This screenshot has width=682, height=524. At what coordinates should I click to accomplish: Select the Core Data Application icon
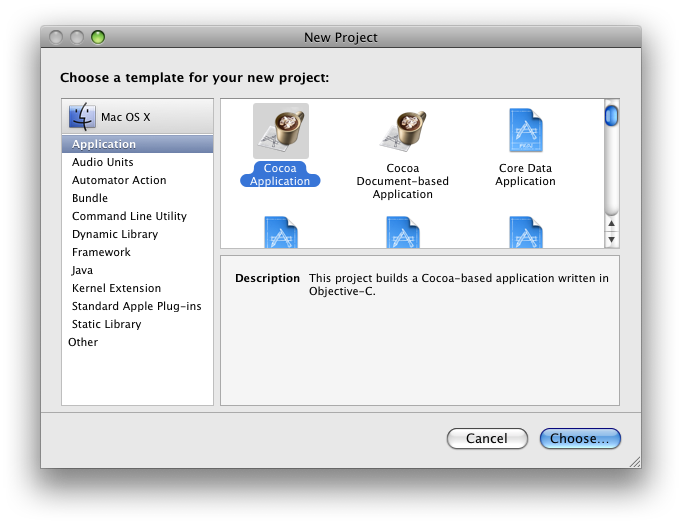526,130
